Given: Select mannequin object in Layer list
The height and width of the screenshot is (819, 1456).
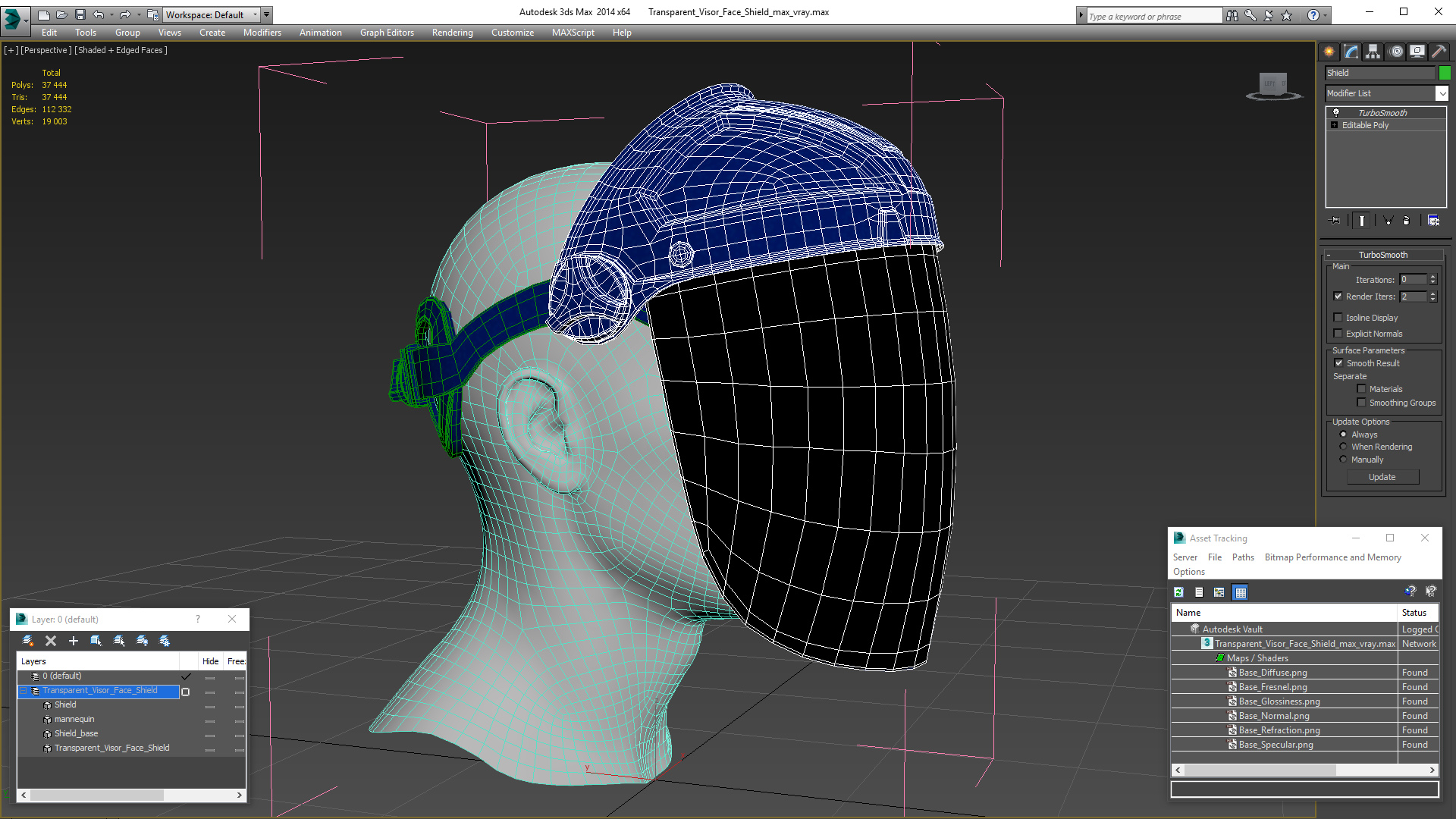Looking at the screenshot, I should [74, 719].
